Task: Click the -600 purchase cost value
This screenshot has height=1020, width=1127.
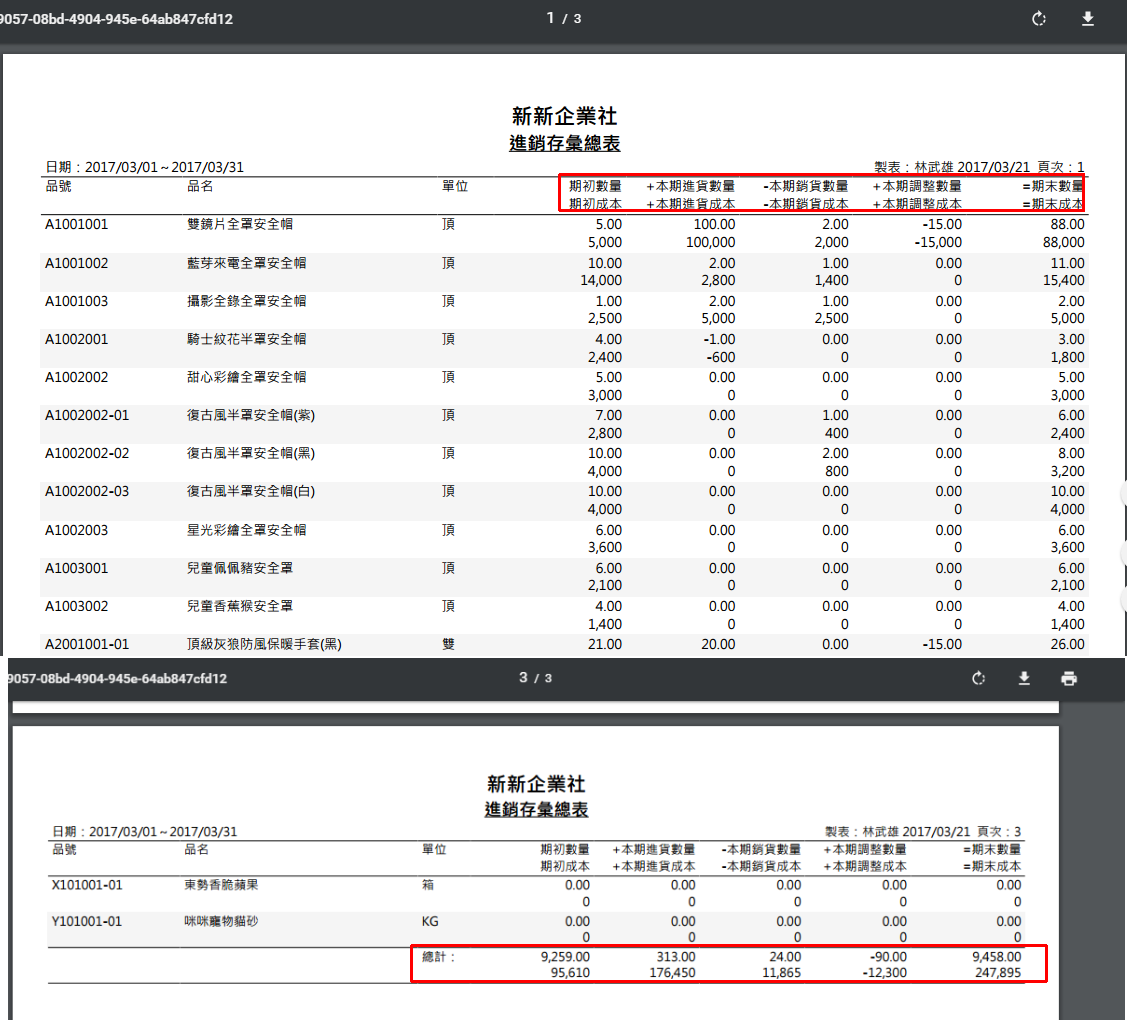Action: pos(720,357)
